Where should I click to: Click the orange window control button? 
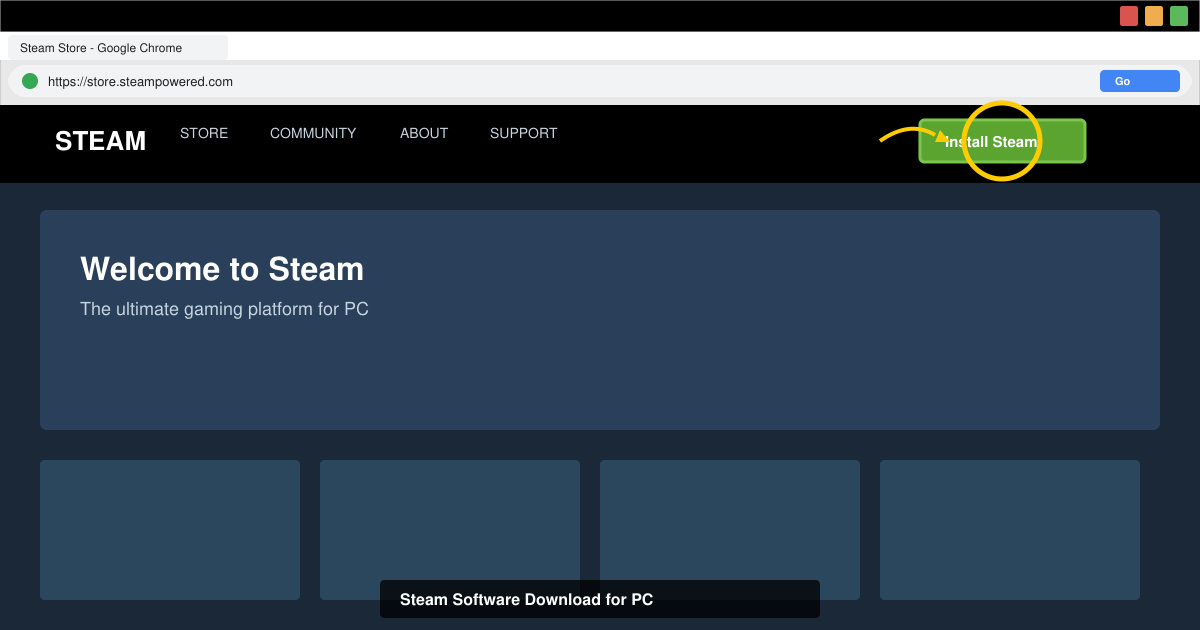coord(1154,16)
